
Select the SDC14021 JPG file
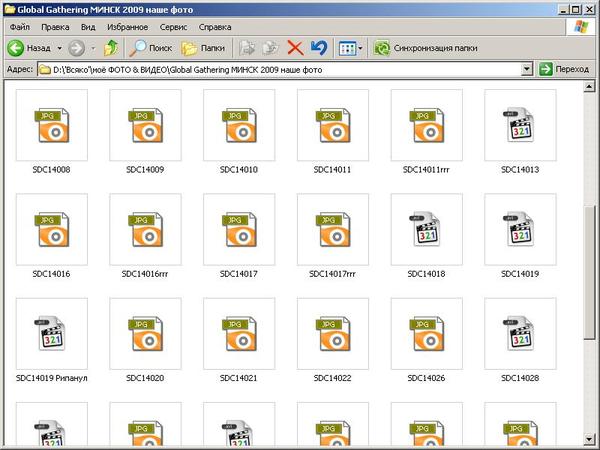pos(239,341)
